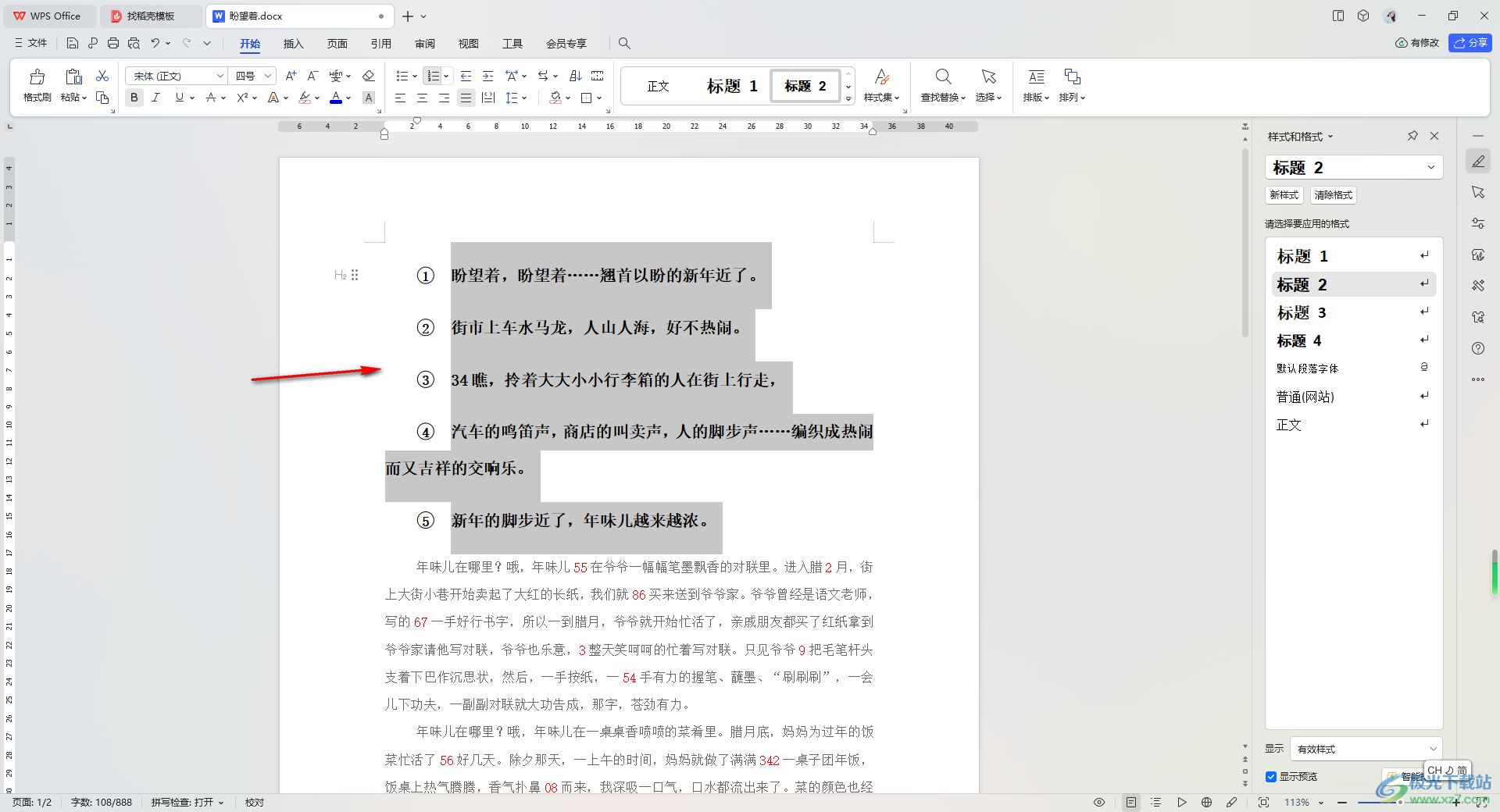Click the selection arrow icon in right sidebar

[1478, 192]
